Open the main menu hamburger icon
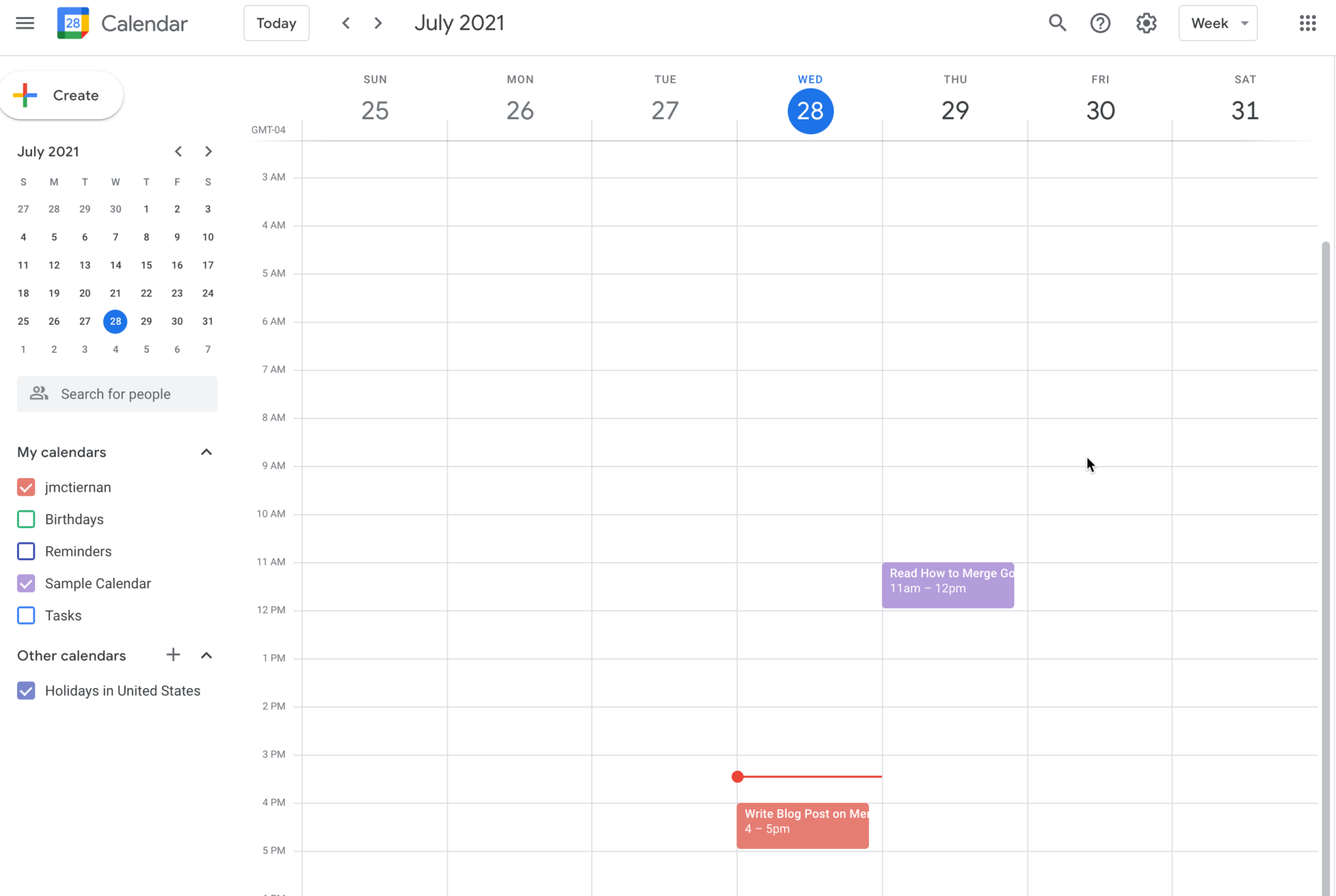This screenshot has height=896, width=1336. (x=25, y=23)
